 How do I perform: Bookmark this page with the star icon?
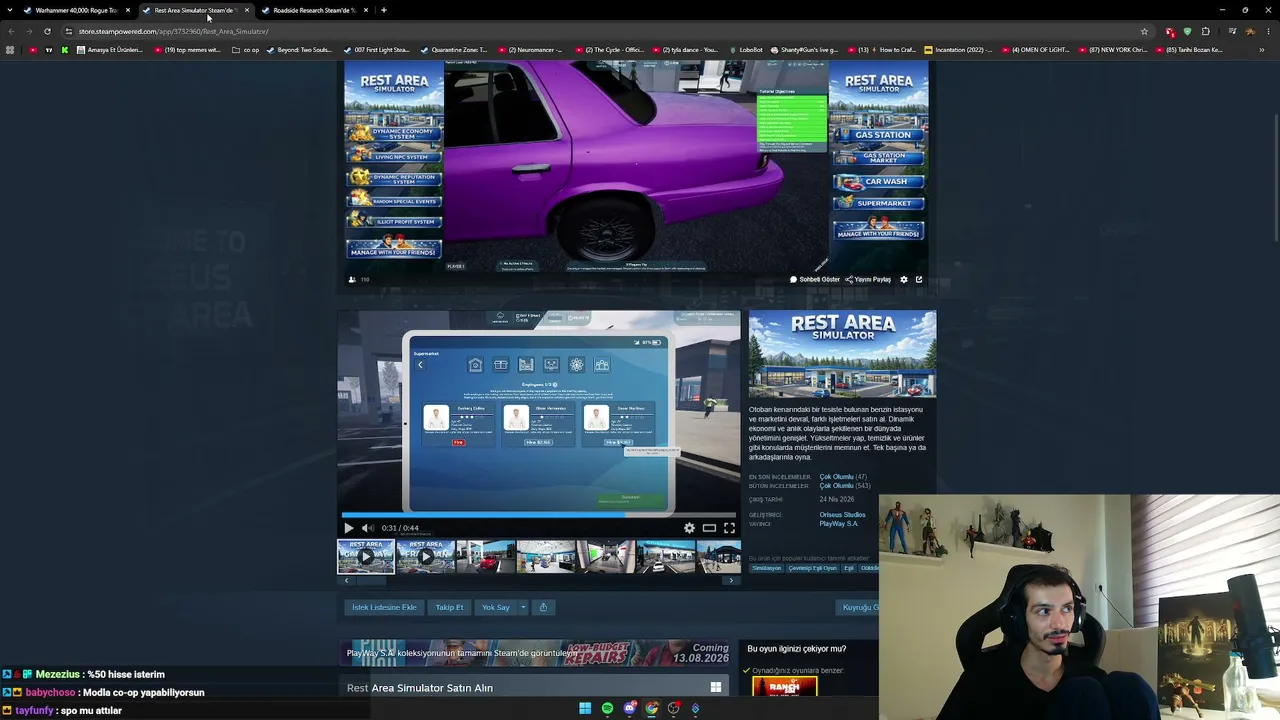(x=1144, y=31)
